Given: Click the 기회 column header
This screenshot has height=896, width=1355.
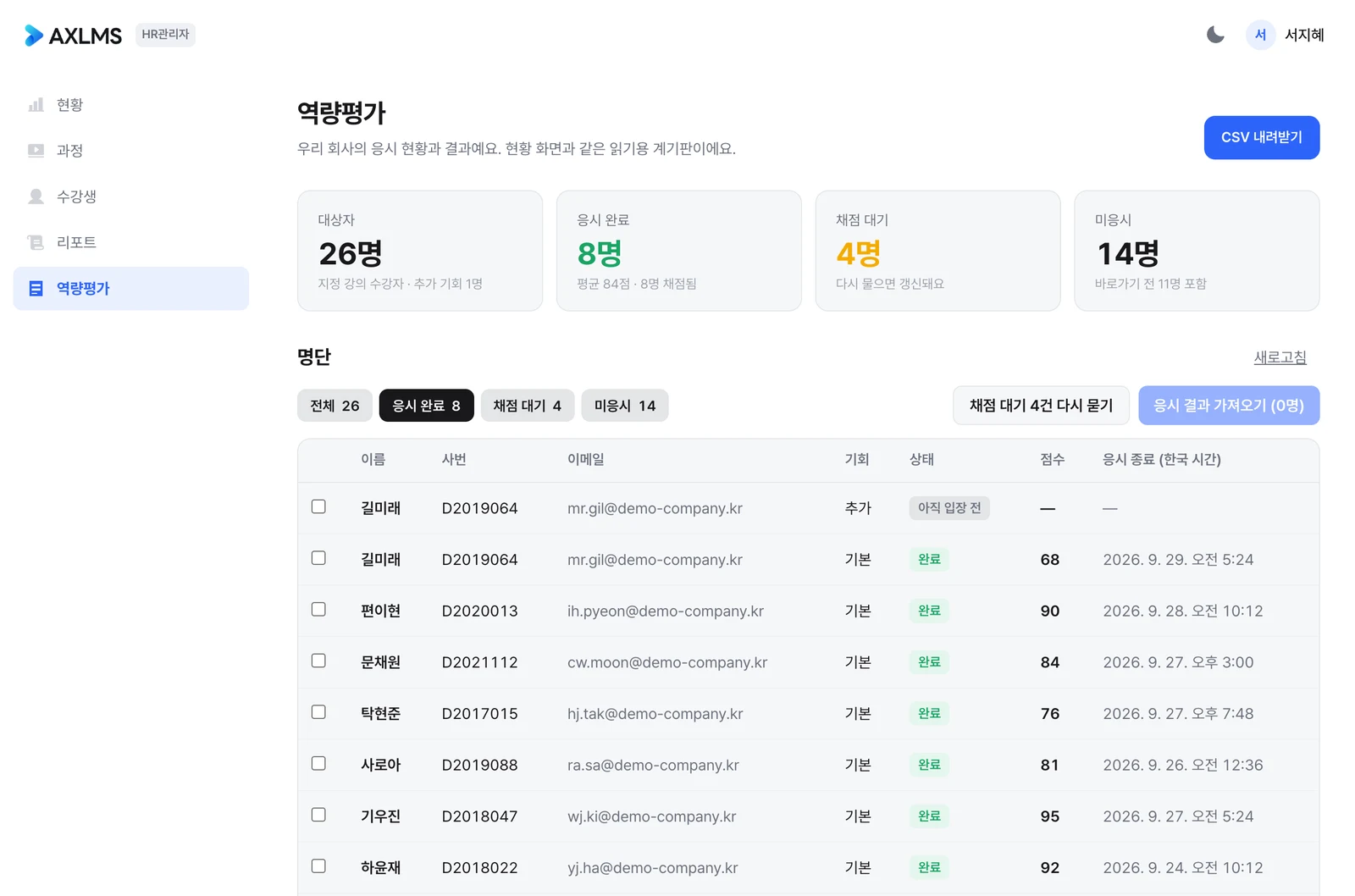Looking at the screenshot, I should point(857,459).
